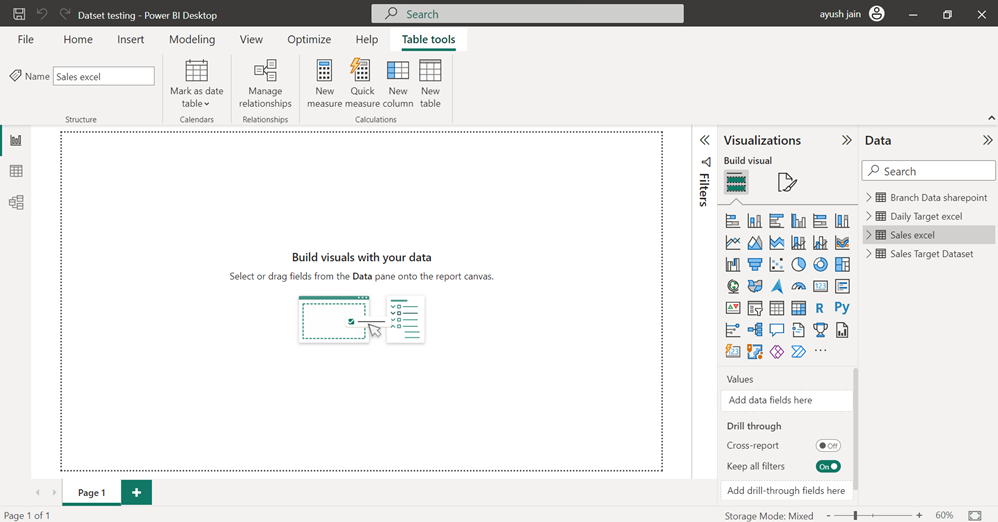The height and width of the screenshot is (522, 998).
Task: Select the area chart visual
Action: point(755,243)
